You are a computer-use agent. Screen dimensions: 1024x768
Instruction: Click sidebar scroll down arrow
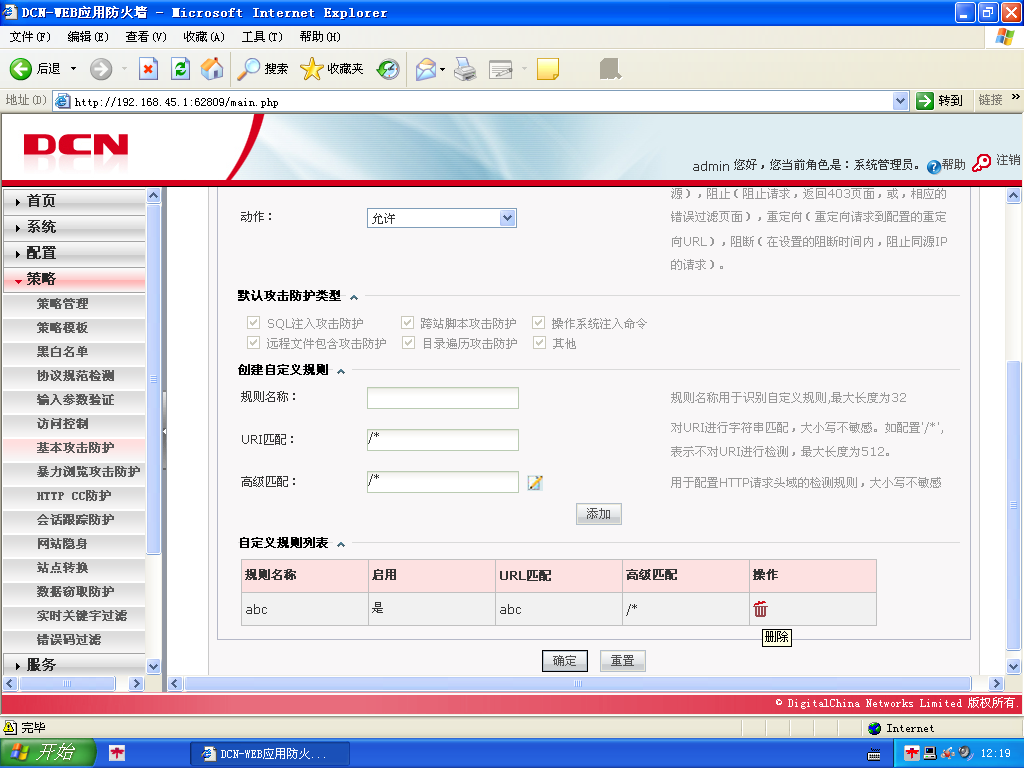(153, 667)
